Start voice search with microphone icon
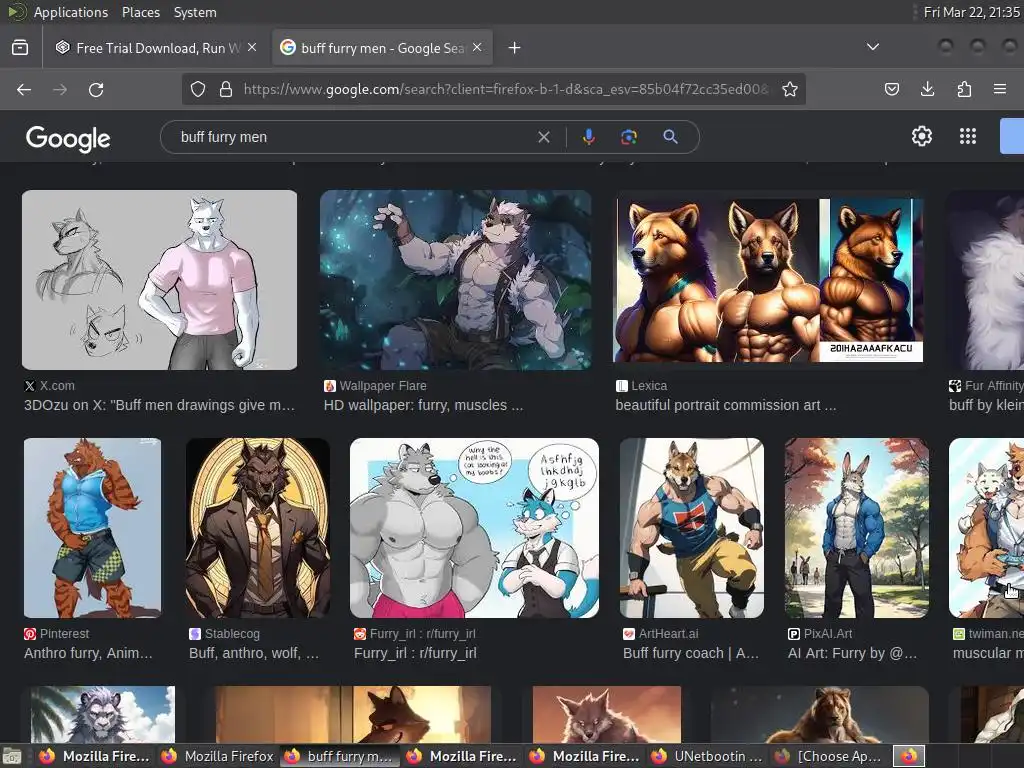 coord(588,136)
